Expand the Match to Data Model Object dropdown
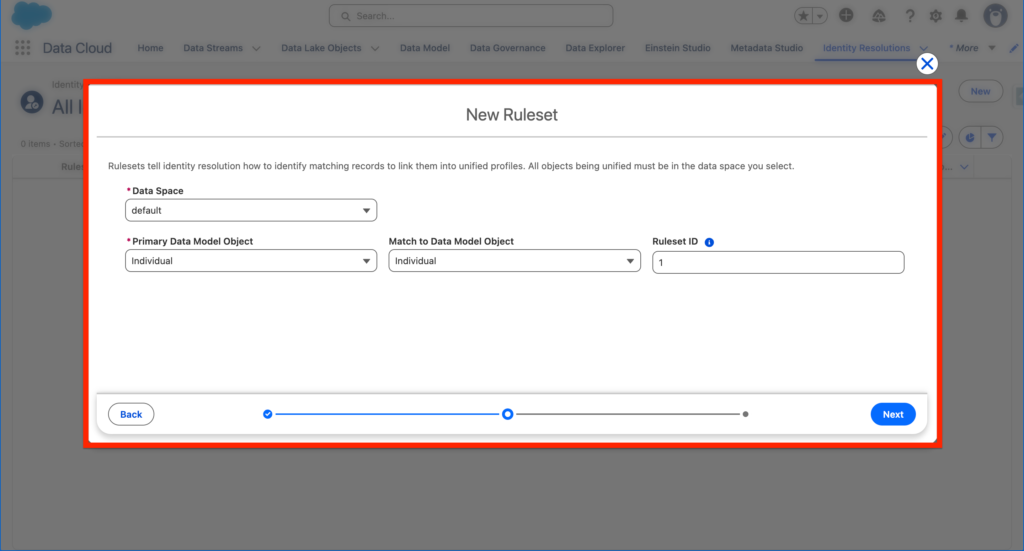The width and height of the screenshot is (1024, 551). (514, 261)
